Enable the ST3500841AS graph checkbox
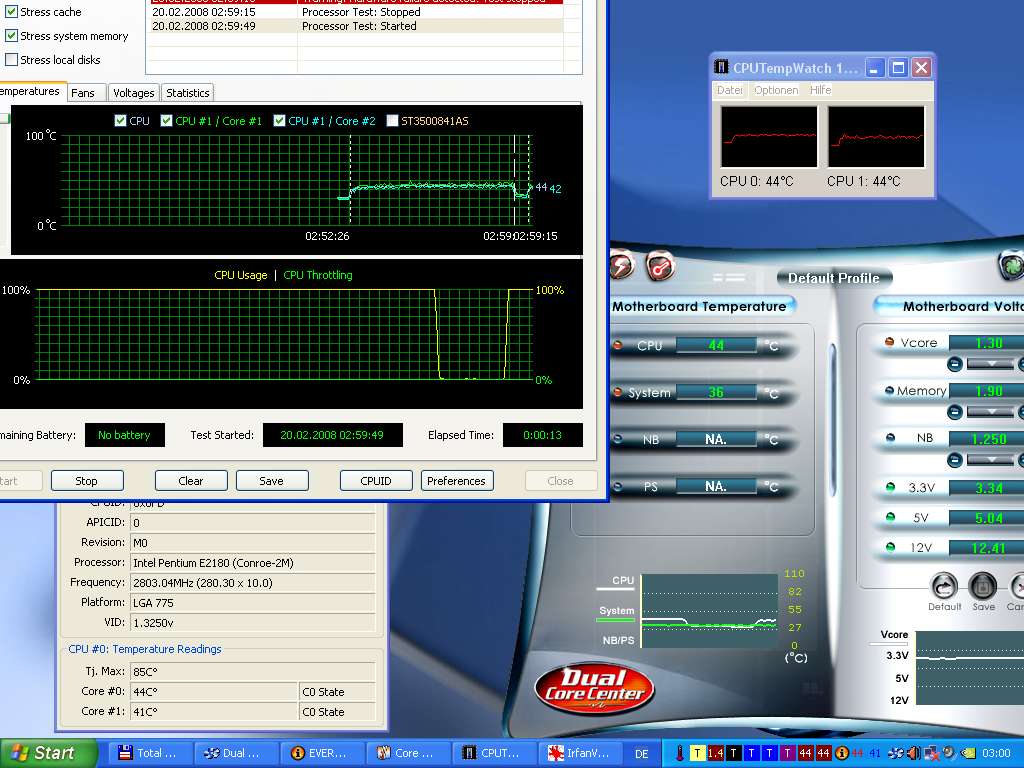 tap(392, 121)
